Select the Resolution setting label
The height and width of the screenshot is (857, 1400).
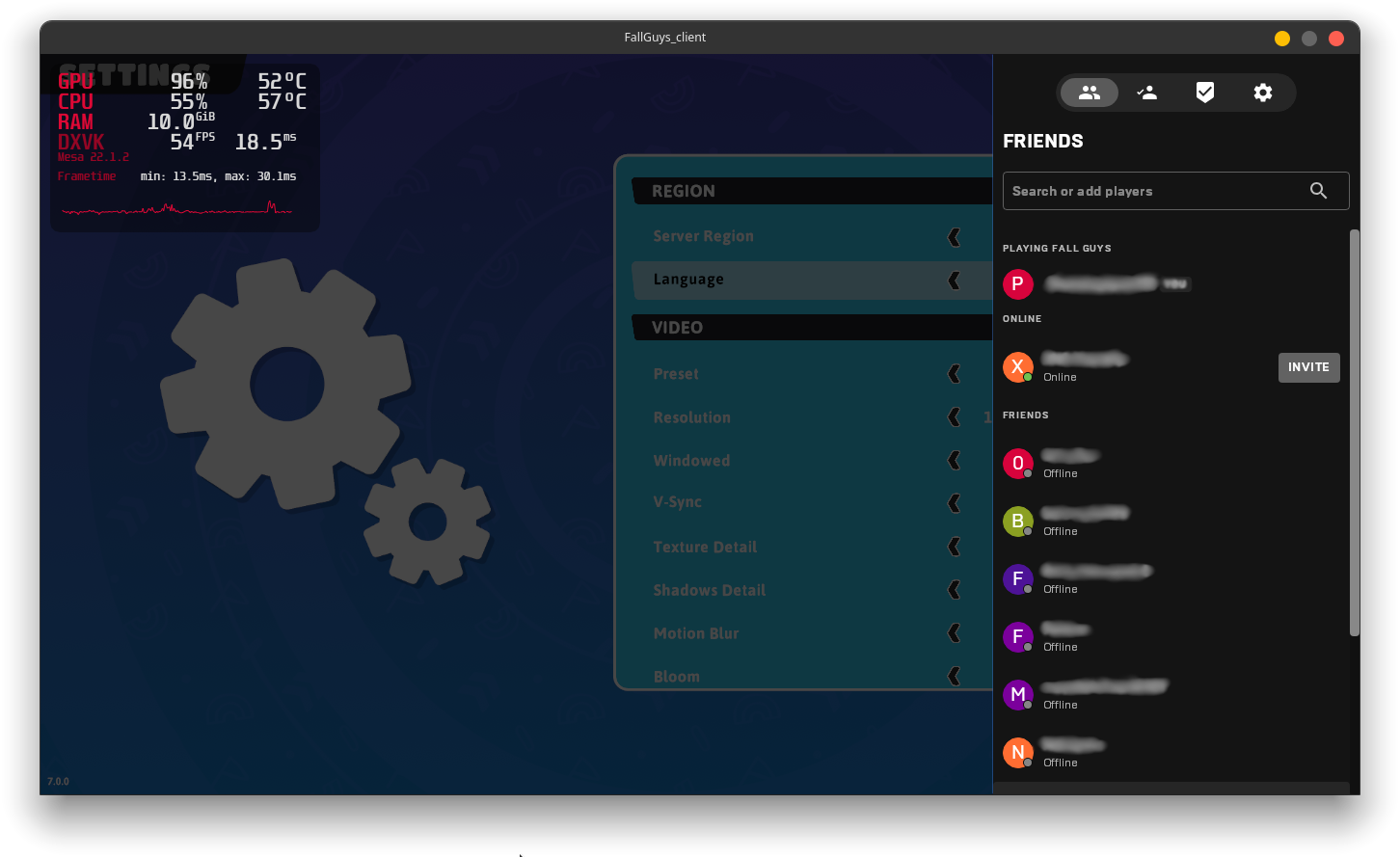coord(692,417)
